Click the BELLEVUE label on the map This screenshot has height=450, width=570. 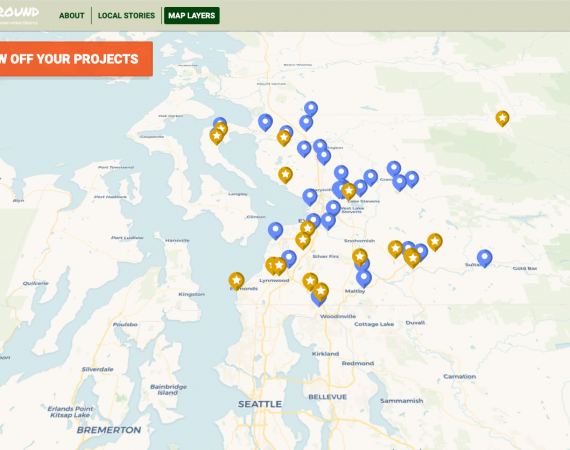(x=328, y=397)
